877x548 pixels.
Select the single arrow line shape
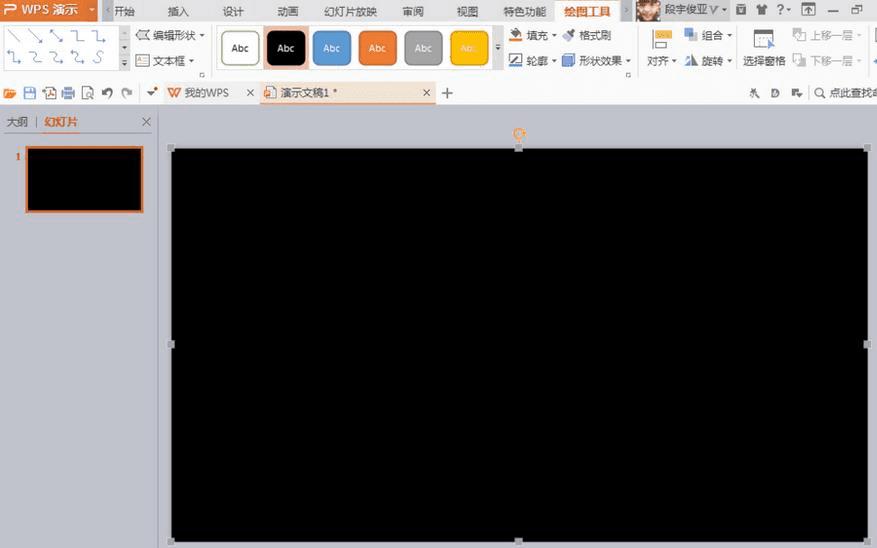(35, 37)
